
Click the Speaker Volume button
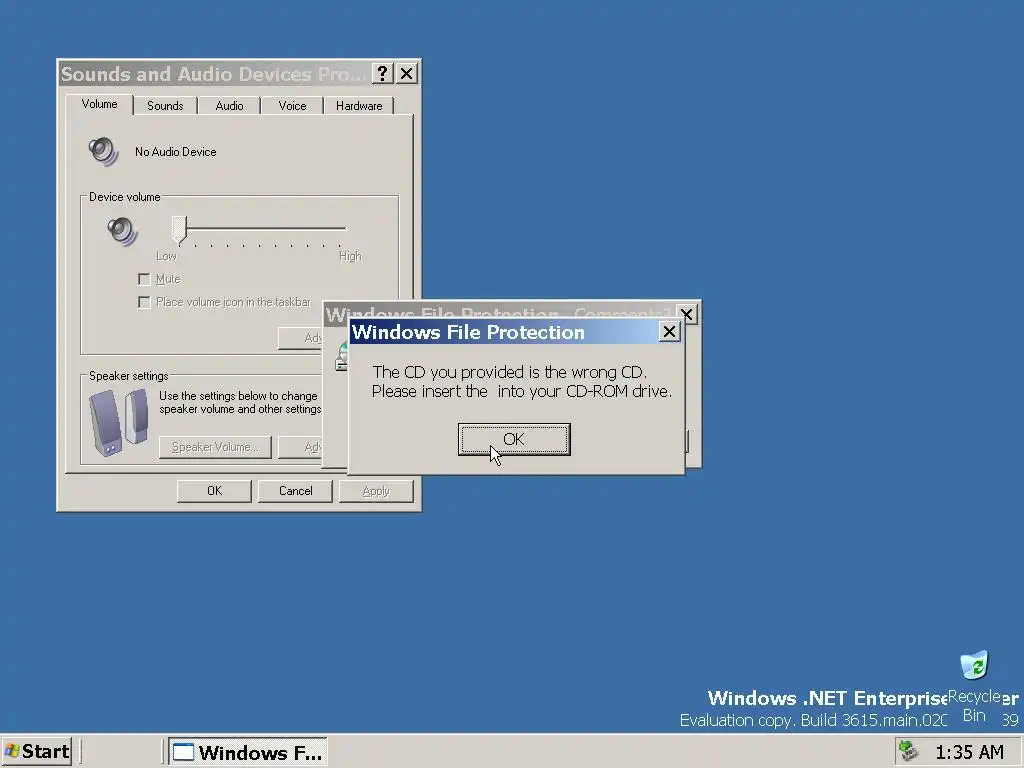point(215,447)
